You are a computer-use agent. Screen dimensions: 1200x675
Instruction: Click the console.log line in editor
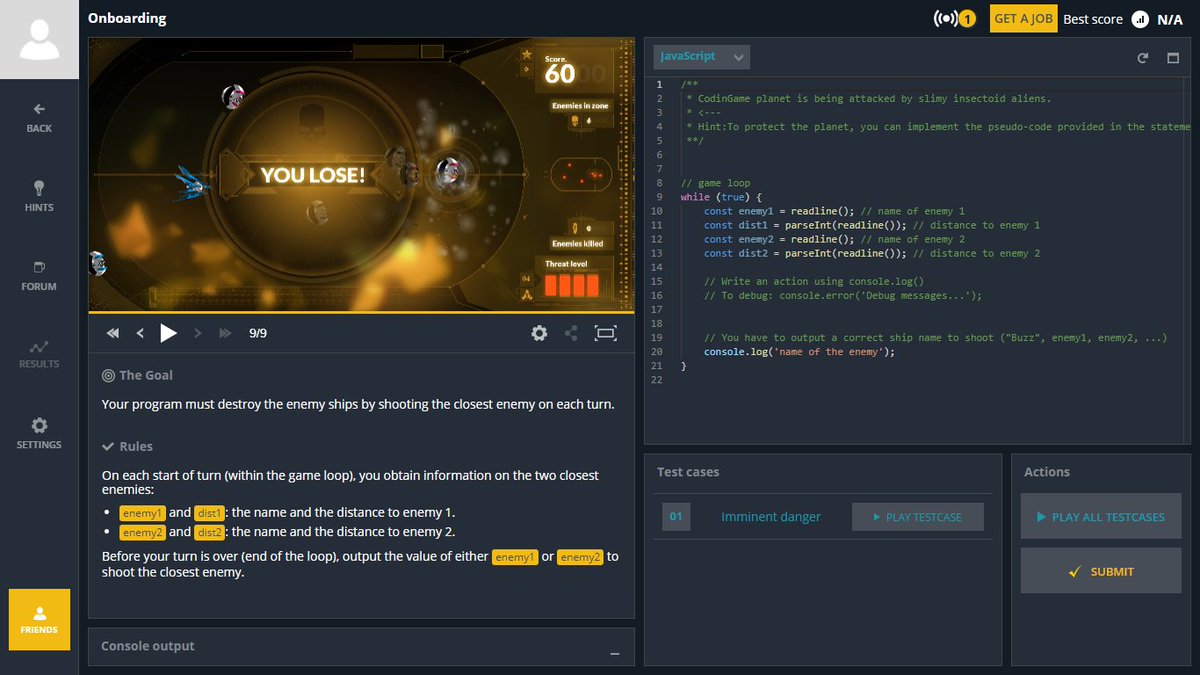(x=799, y=352)
